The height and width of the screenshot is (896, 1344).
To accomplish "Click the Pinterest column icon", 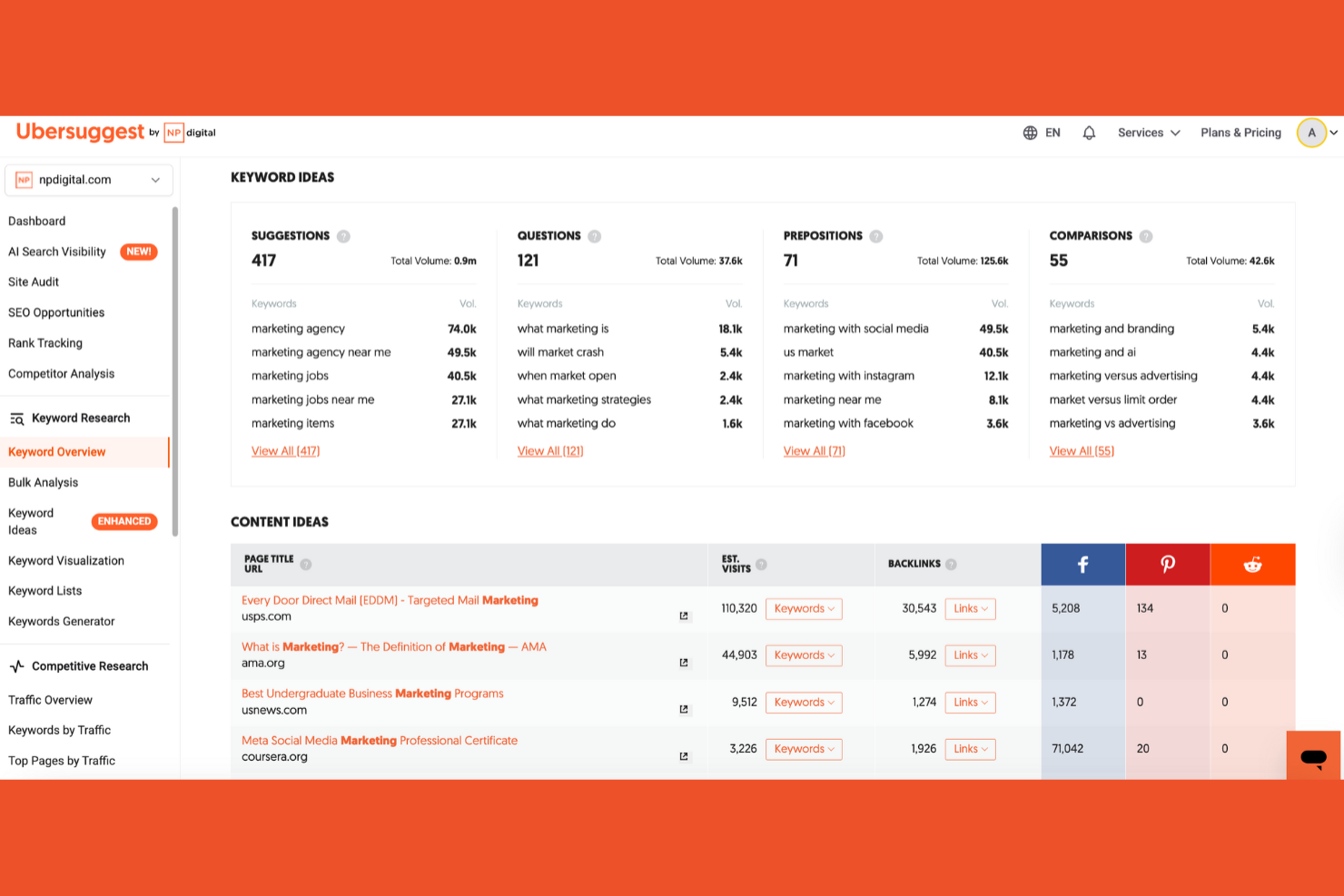I will click(1167, 564).
